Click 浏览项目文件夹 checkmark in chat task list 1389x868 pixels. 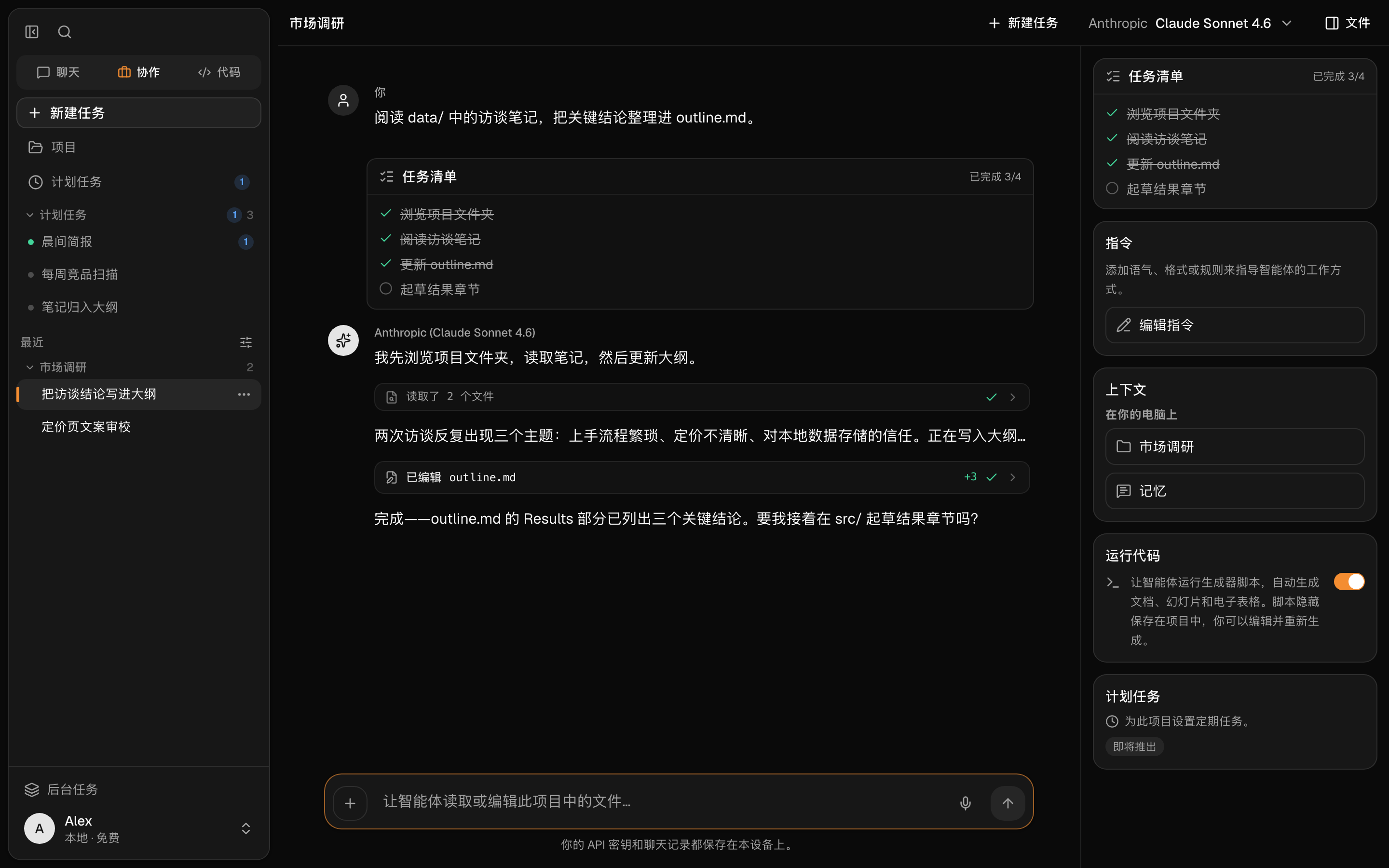pyautogui.click(x=386, y=214)
